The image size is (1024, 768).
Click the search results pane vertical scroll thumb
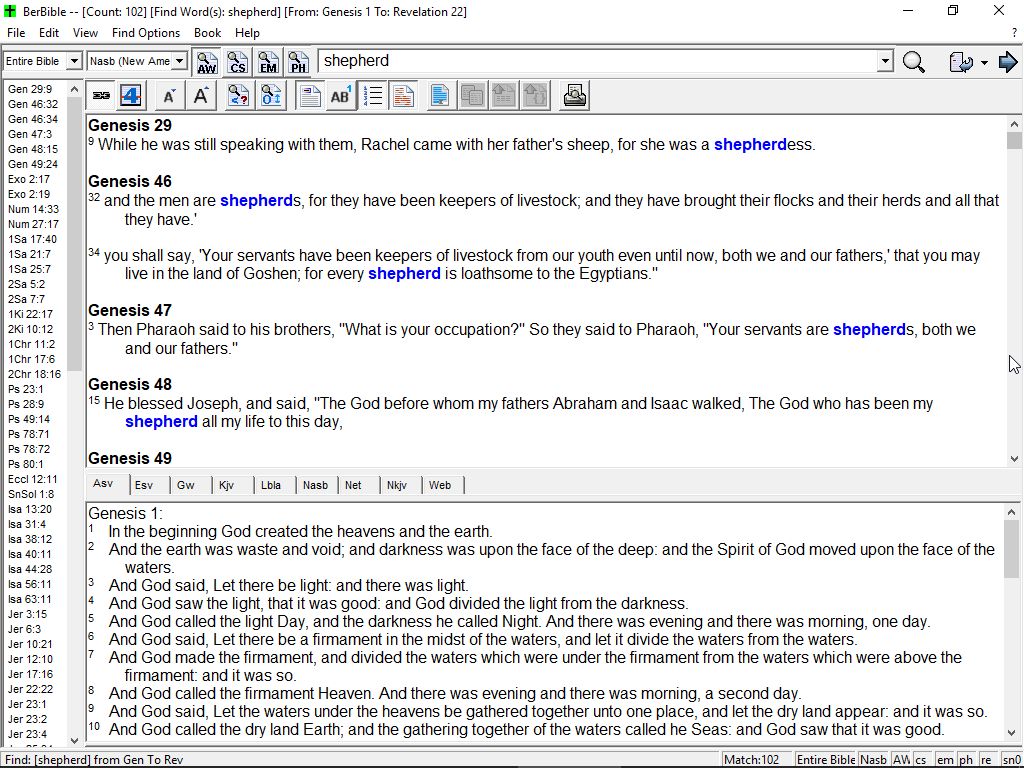[x=1014, y=140]
